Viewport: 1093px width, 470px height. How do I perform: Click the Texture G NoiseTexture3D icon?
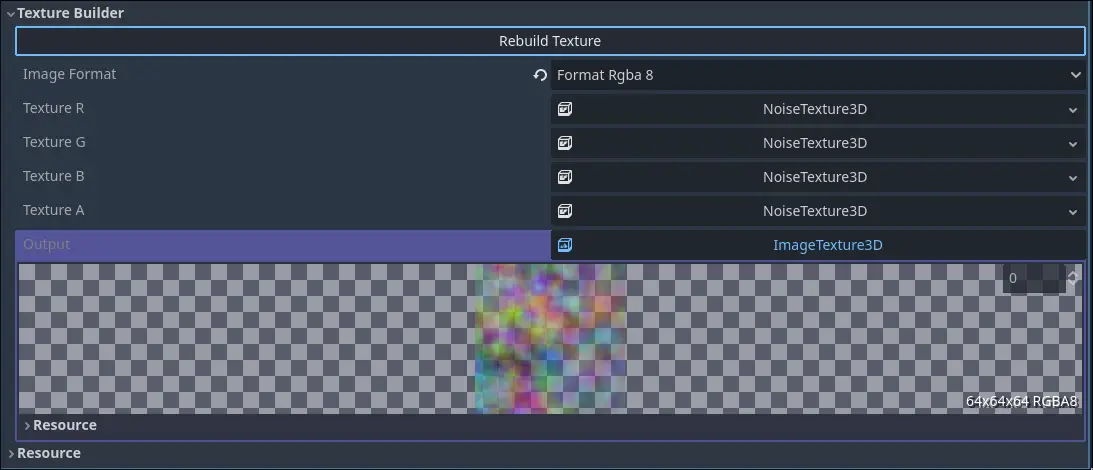point(565,143)
